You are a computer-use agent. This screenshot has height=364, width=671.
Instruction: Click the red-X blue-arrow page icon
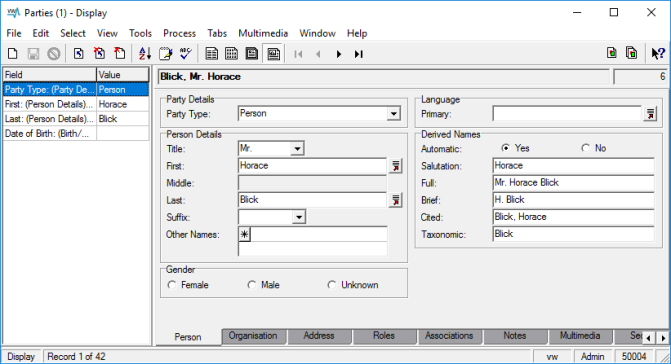point(99,54)
